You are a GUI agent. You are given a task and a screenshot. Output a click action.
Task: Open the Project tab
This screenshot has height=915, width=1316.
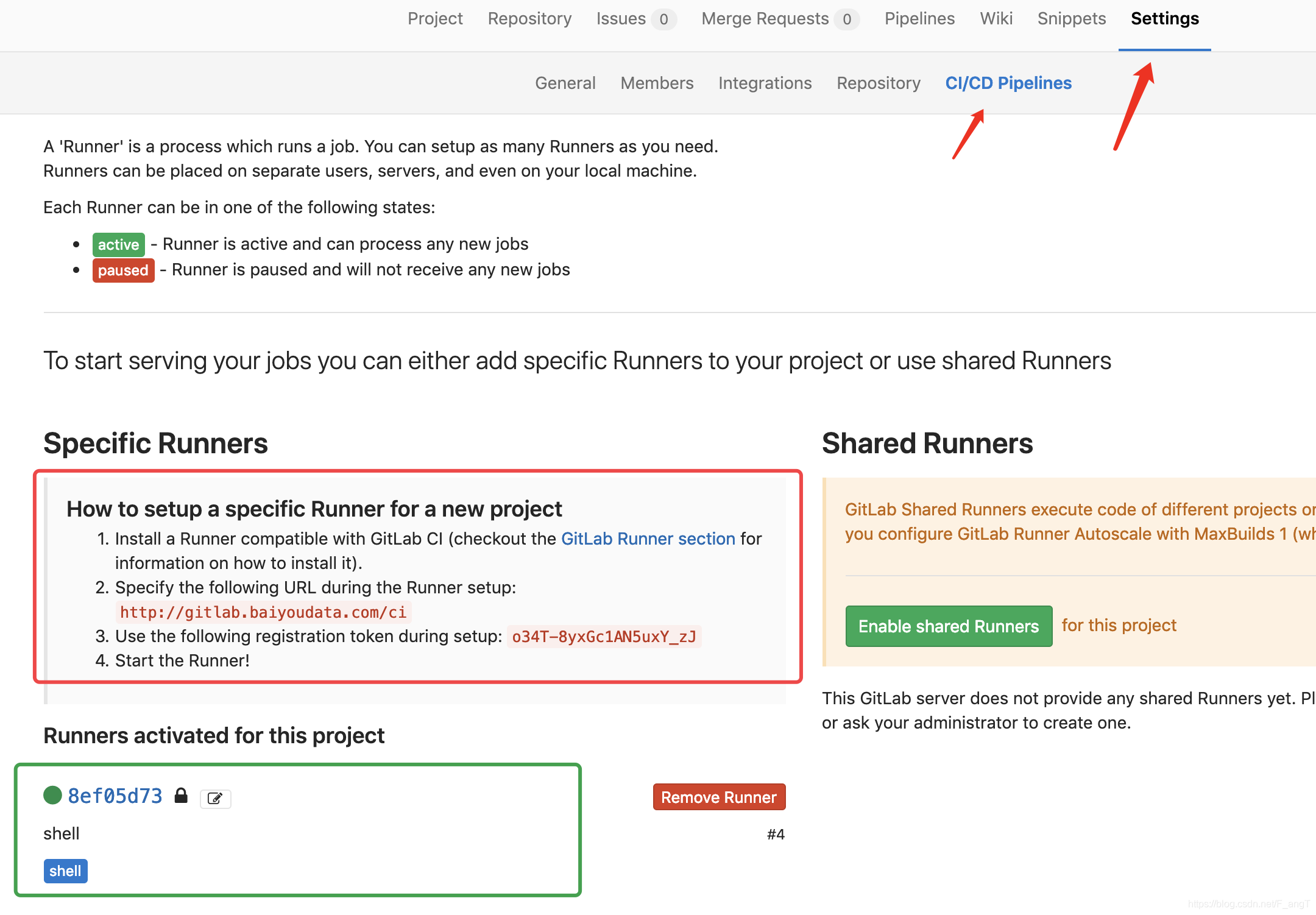[x=435, y=19]
